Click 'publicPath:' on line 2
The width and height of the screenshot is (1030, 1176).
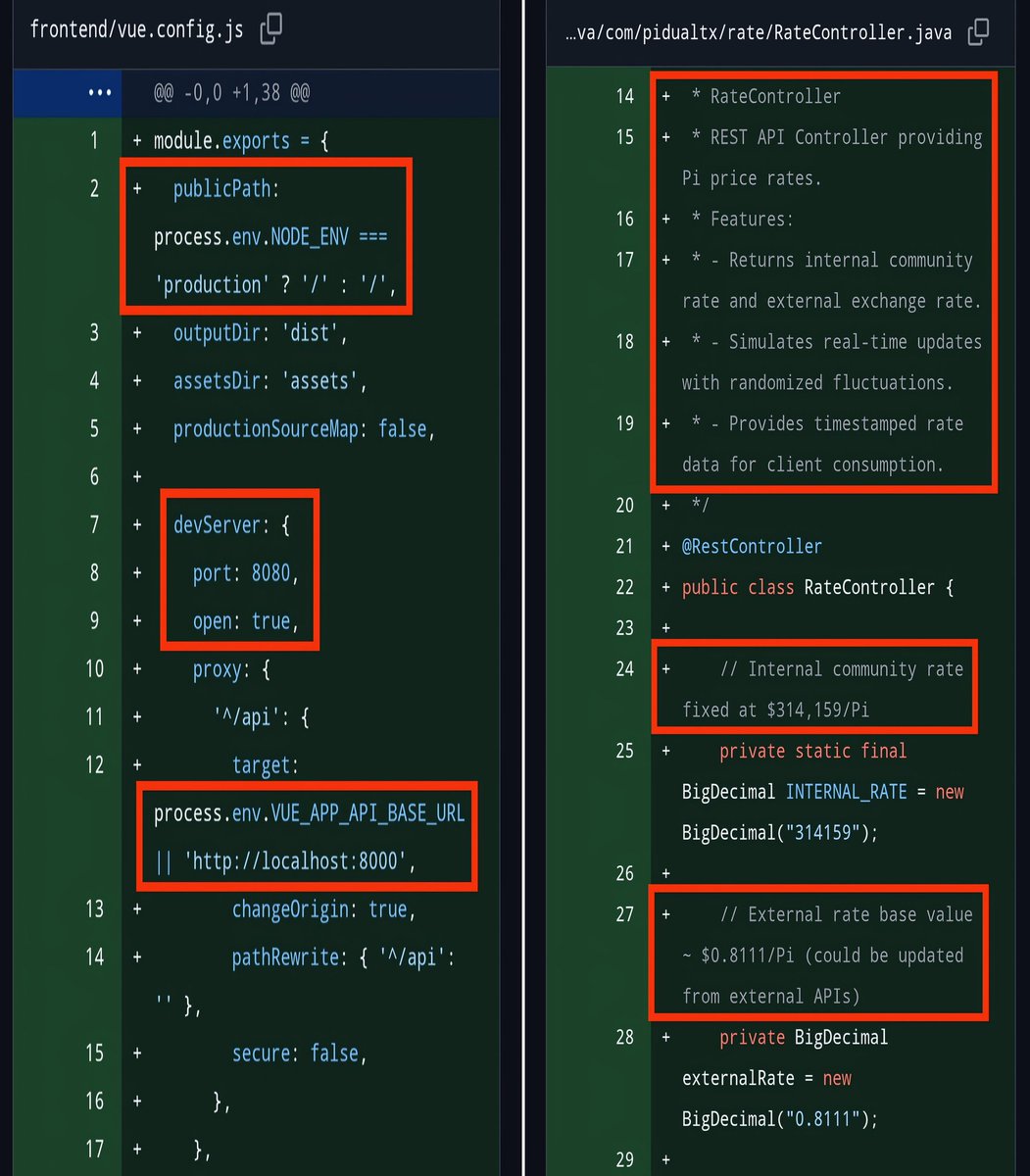pyautogui.click(x=226, y=188)
